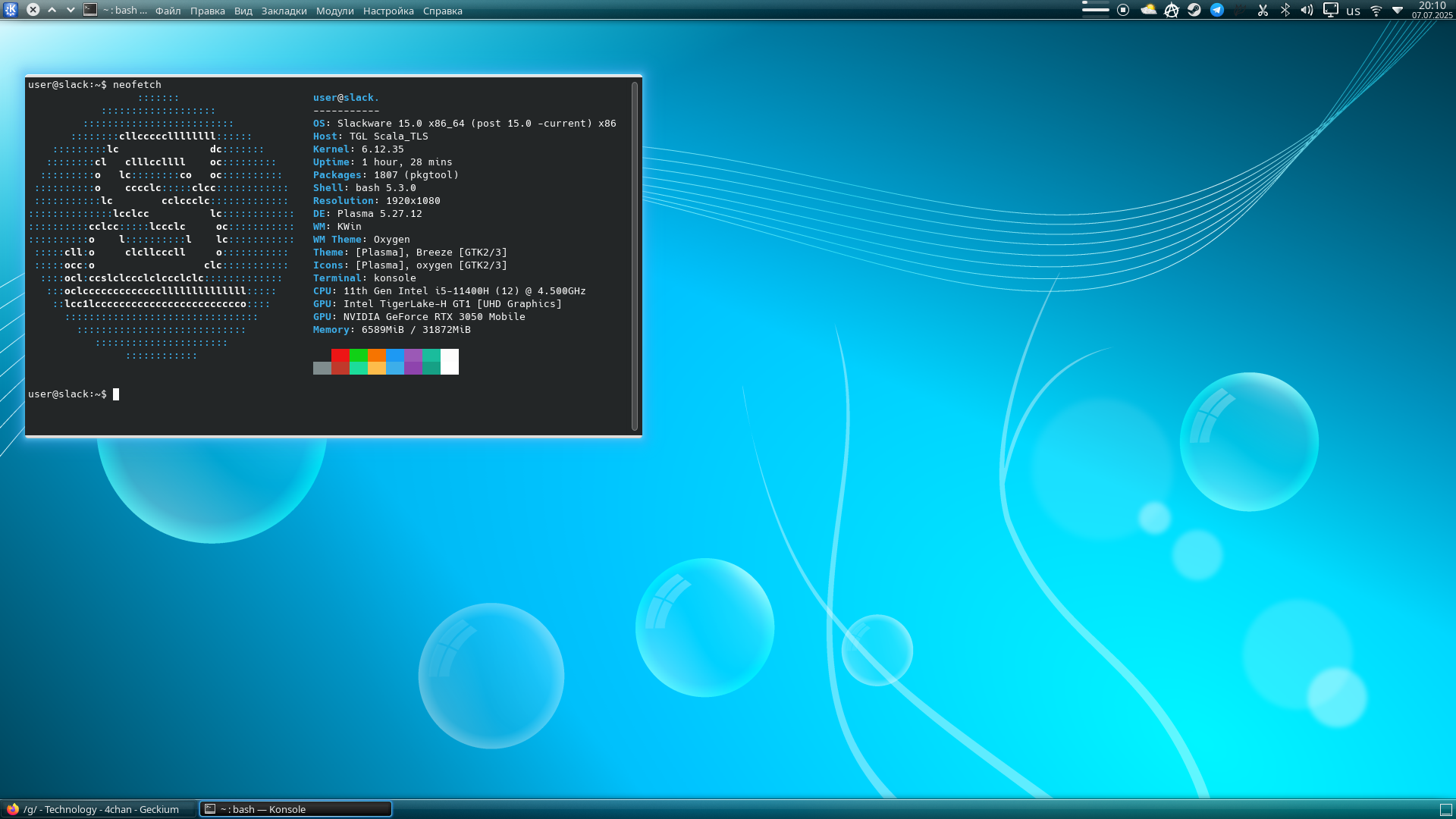
Task: Open the Wi-Fi networks tray icon
Action: pos(1376,10)
